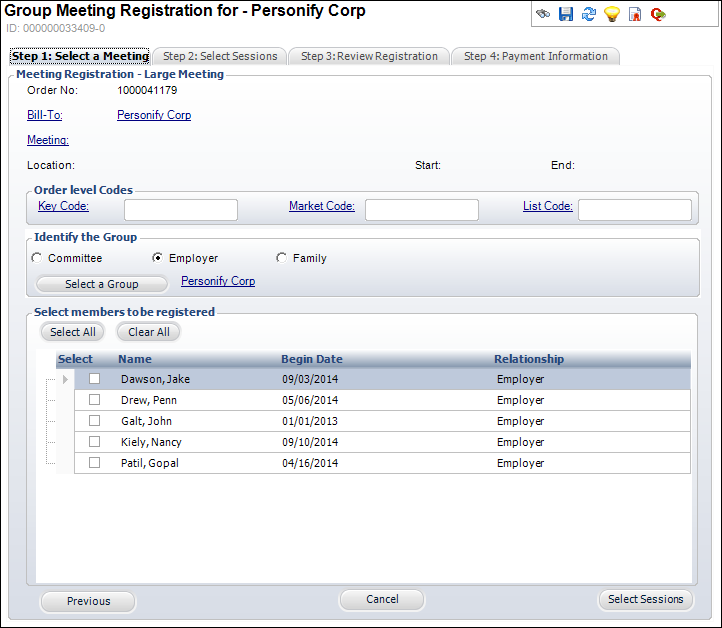722x628 pixels.
Task: Click the Select All button
Action: coord(73,332)
